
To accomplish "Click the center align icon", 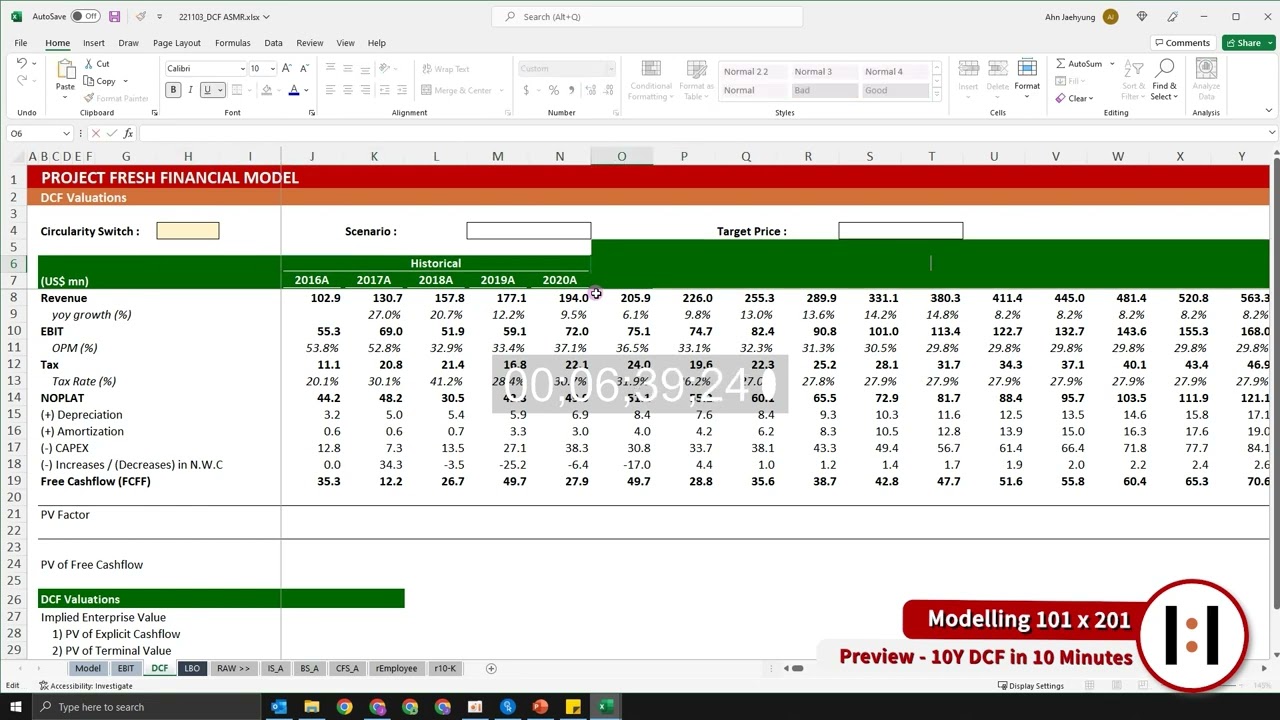I will click(347, 90).
